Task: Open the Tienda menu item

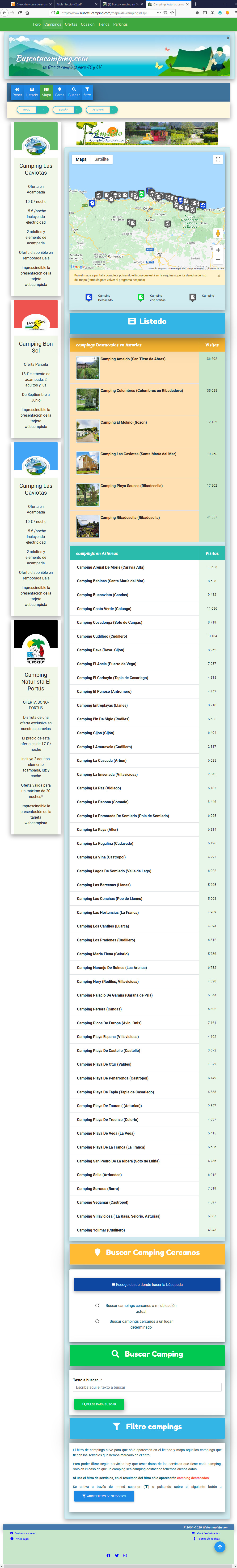Action: 104,24
